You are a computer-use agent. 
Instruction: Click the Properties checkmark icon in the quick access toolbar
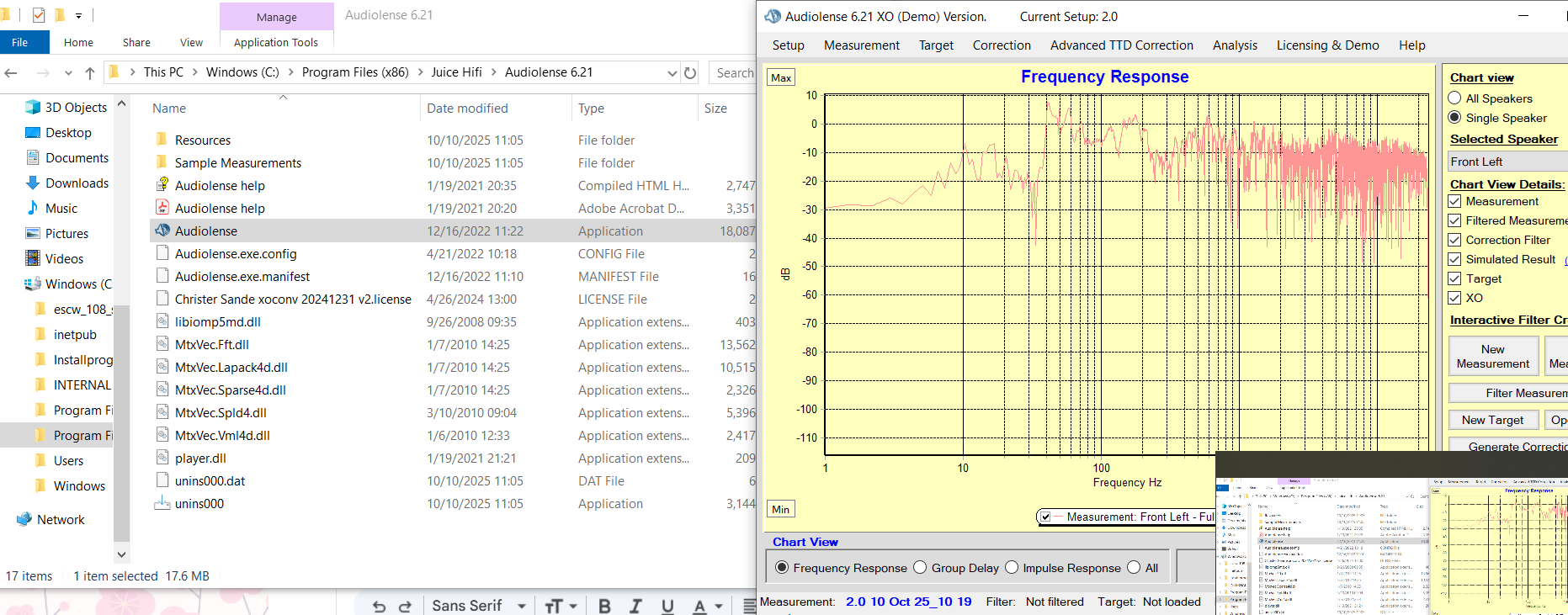(39, 15)
